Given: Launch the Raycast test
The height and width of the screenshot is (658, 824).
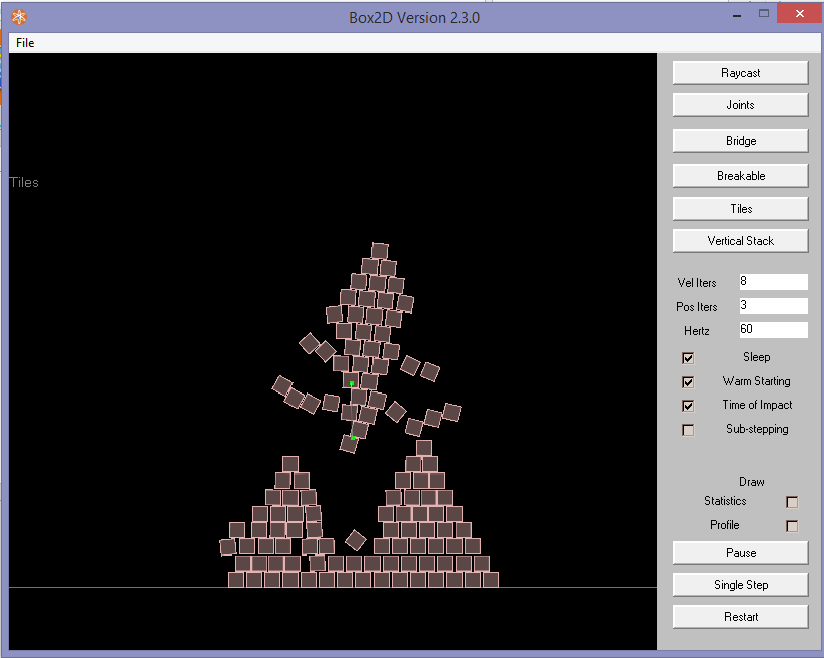Looking at the screenshot, I should point(740,73).
